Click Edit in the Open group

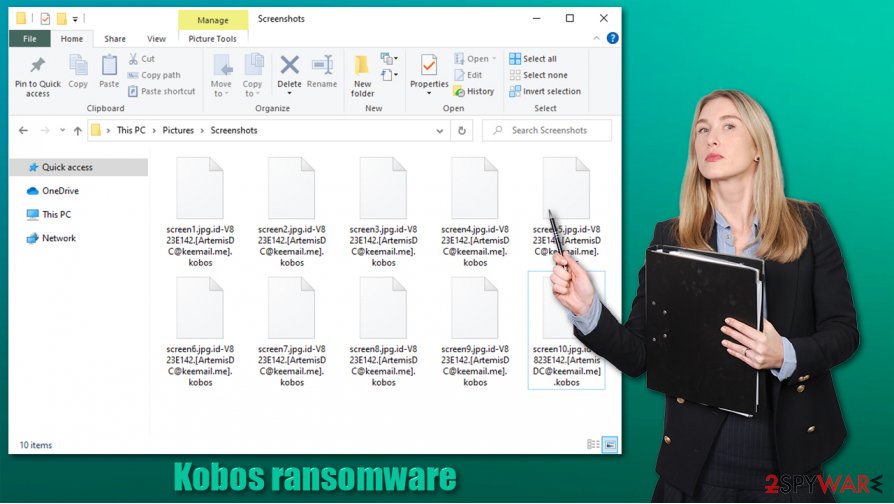point(469,75)
